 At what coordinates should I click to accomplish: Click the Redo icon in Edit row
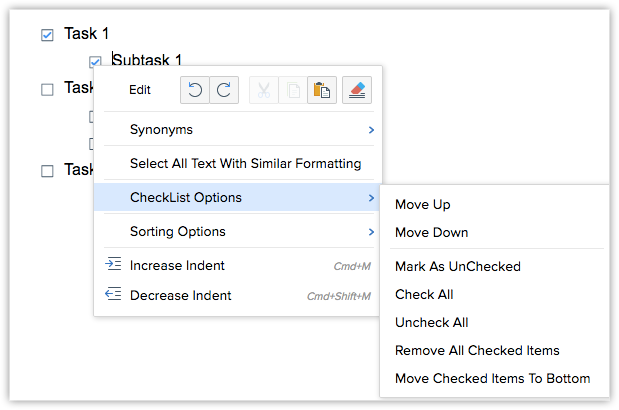(224, 90)
